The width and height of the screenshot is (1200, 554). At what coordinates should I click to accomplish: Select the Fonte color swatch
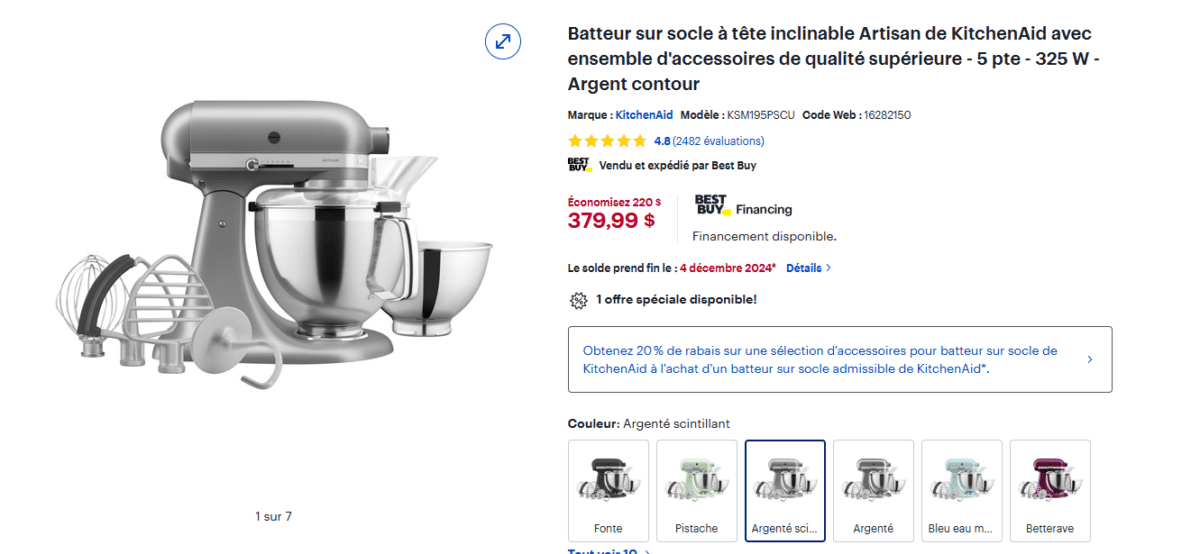pos(608,490)
